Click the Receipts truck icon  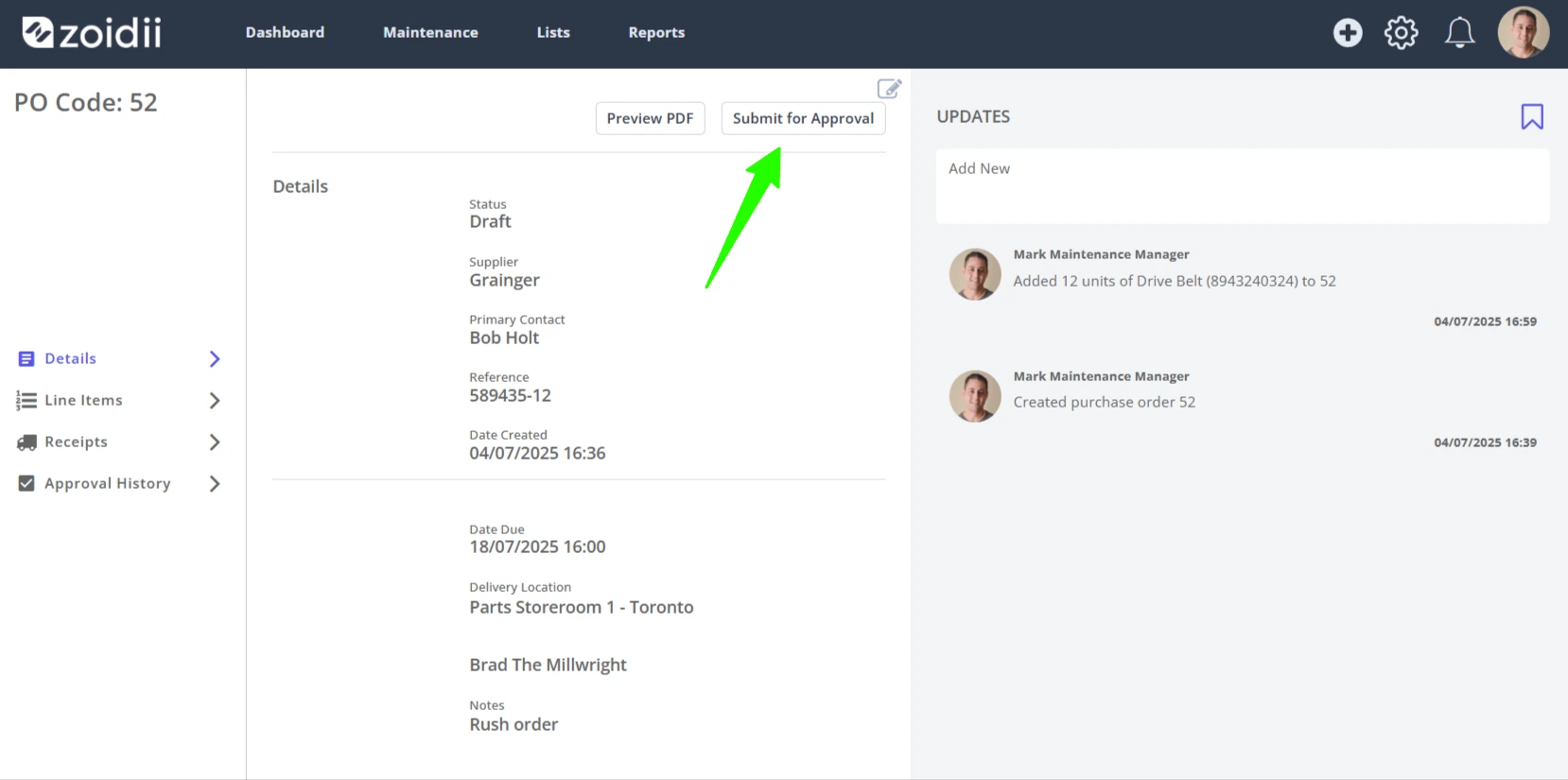(26, 442)
